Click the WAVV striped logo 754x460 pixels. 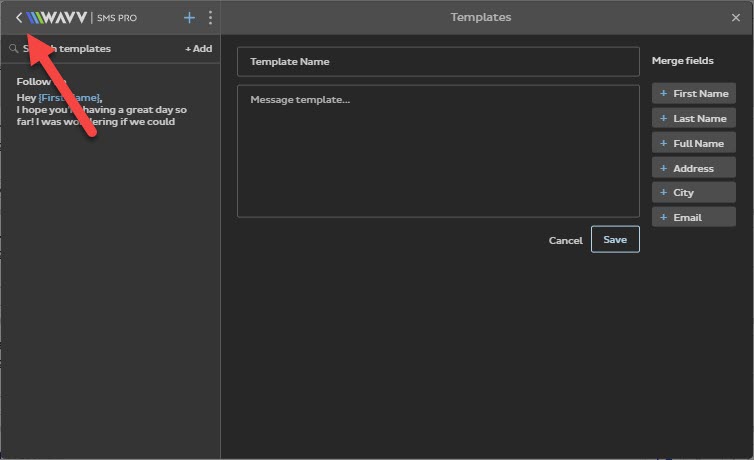point(58,18)
